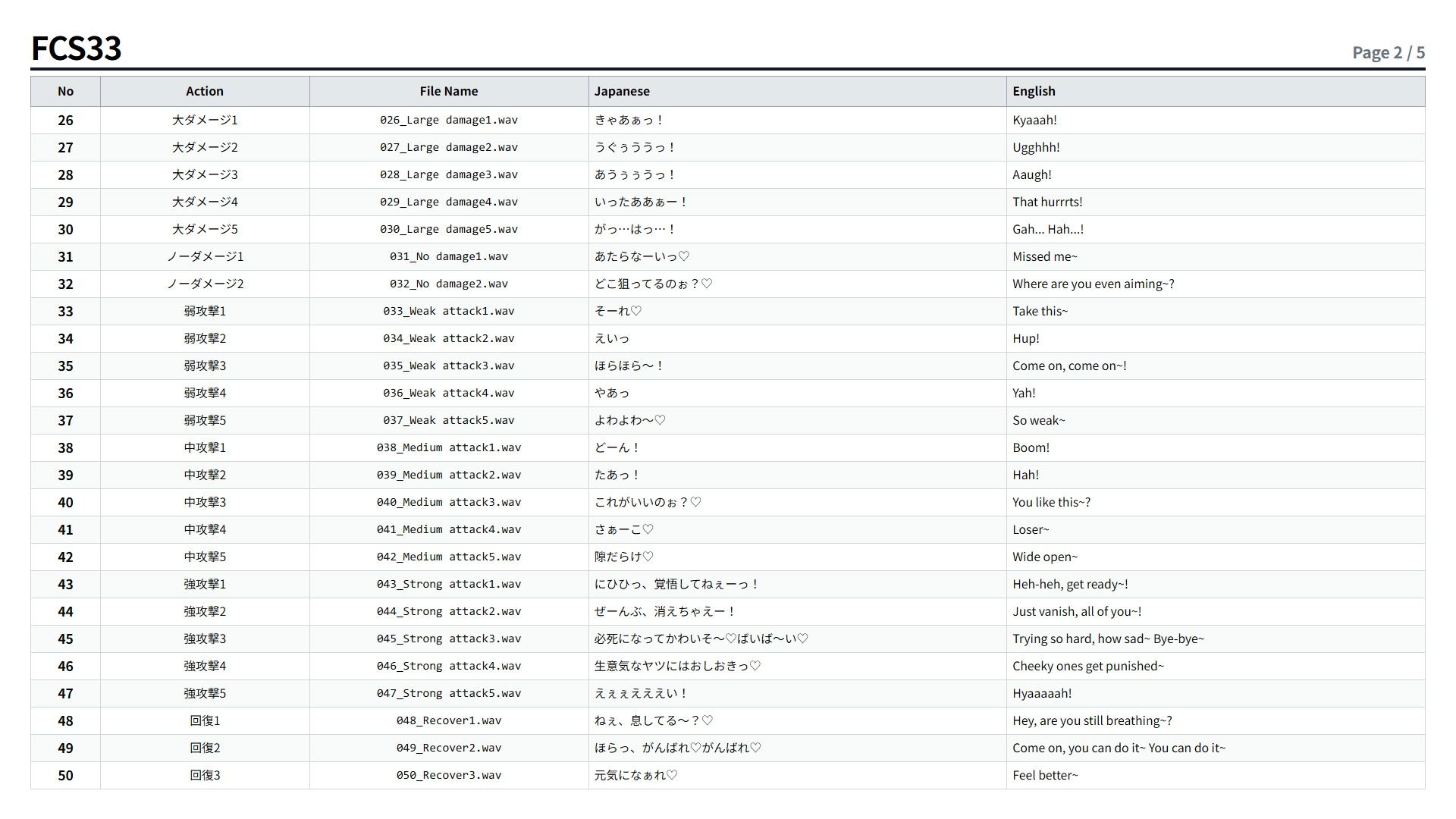This screenshot has width=1456, height=819.
Task: Select 'Come on, you can do it~' text
Action: point(1078,748)
